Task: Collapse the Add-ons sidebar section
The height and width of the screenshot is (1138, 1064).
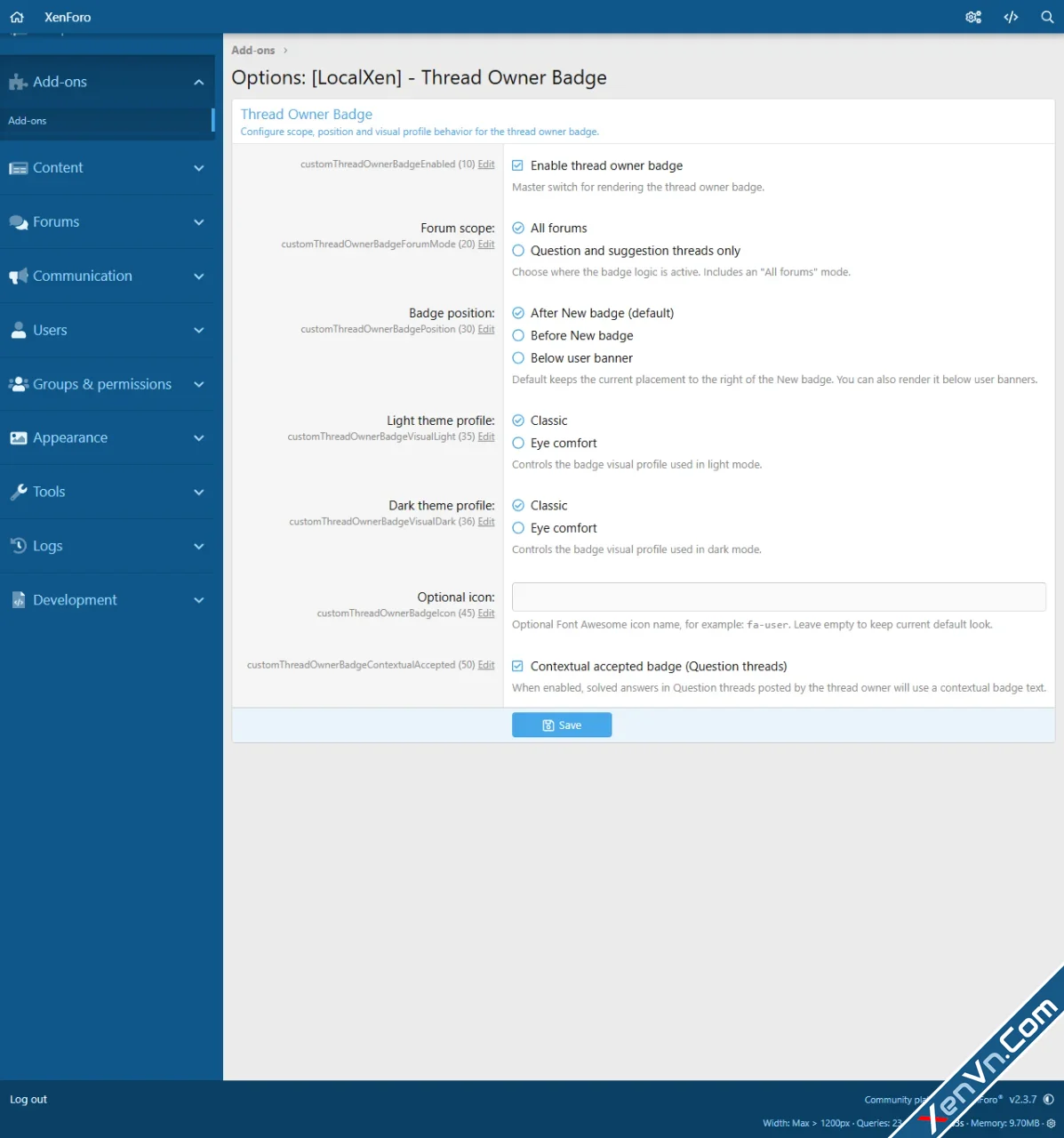Action: tap(198, 82)
